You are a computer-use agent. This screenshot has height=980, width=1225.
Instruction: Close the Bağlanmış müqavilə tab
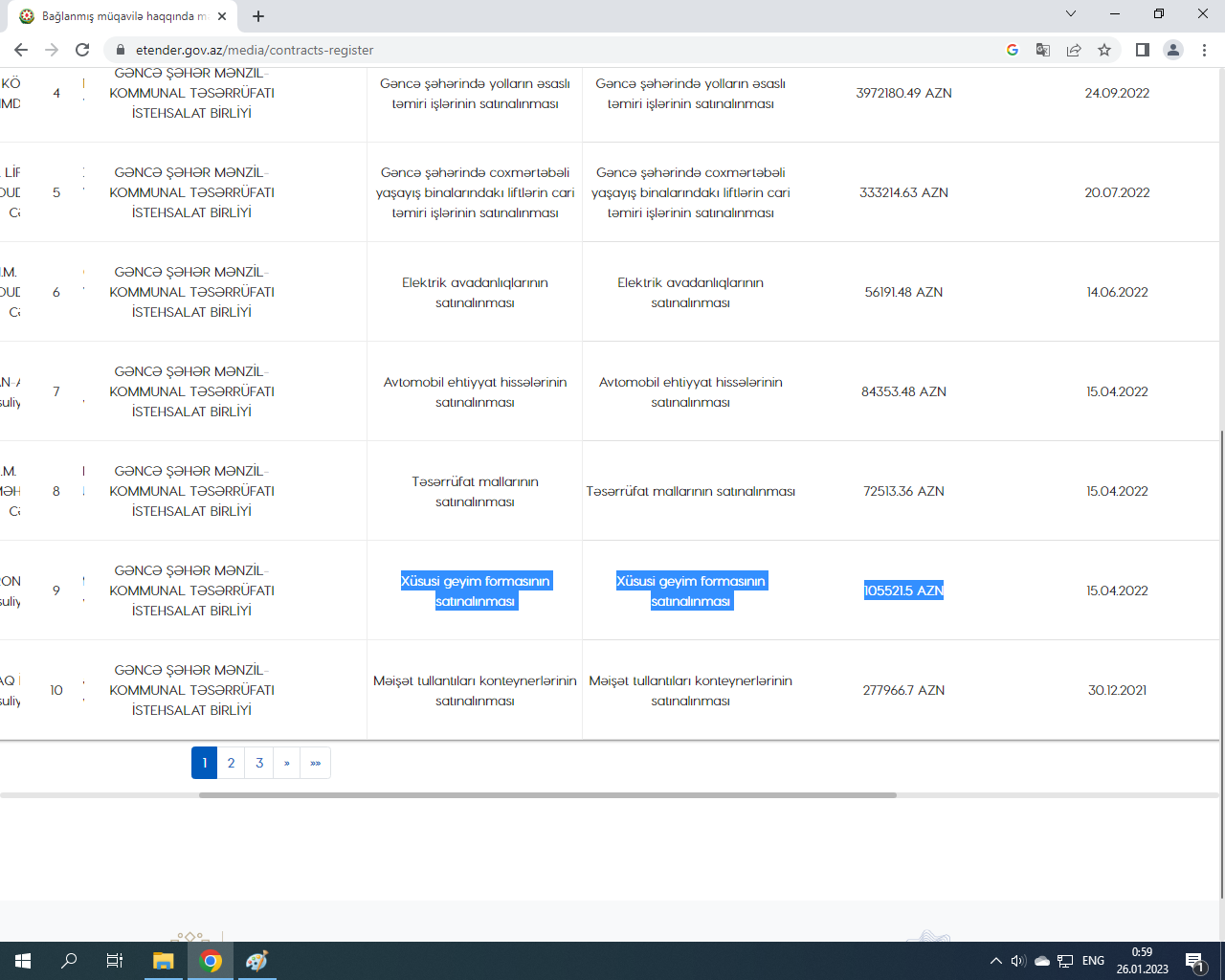[x=222, y=16]
